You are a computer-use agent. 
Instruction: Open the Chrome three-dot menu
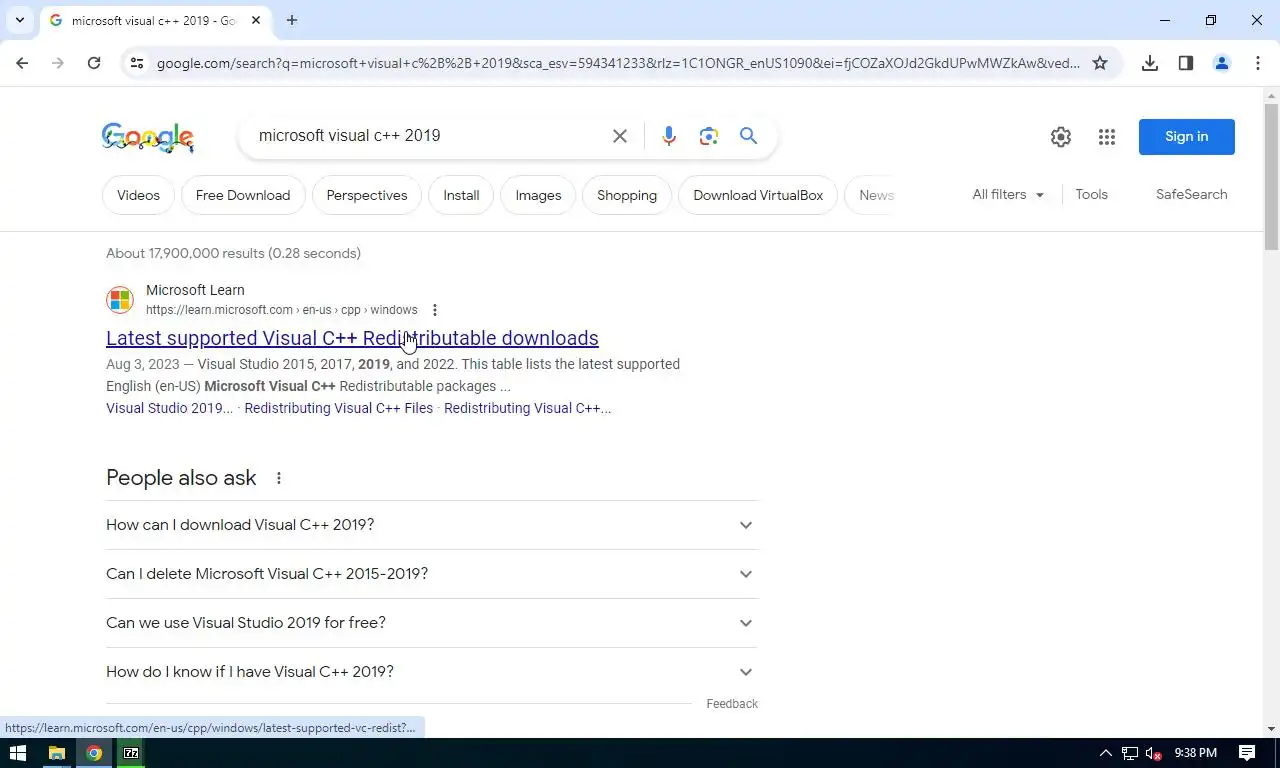click(1258, 63)
